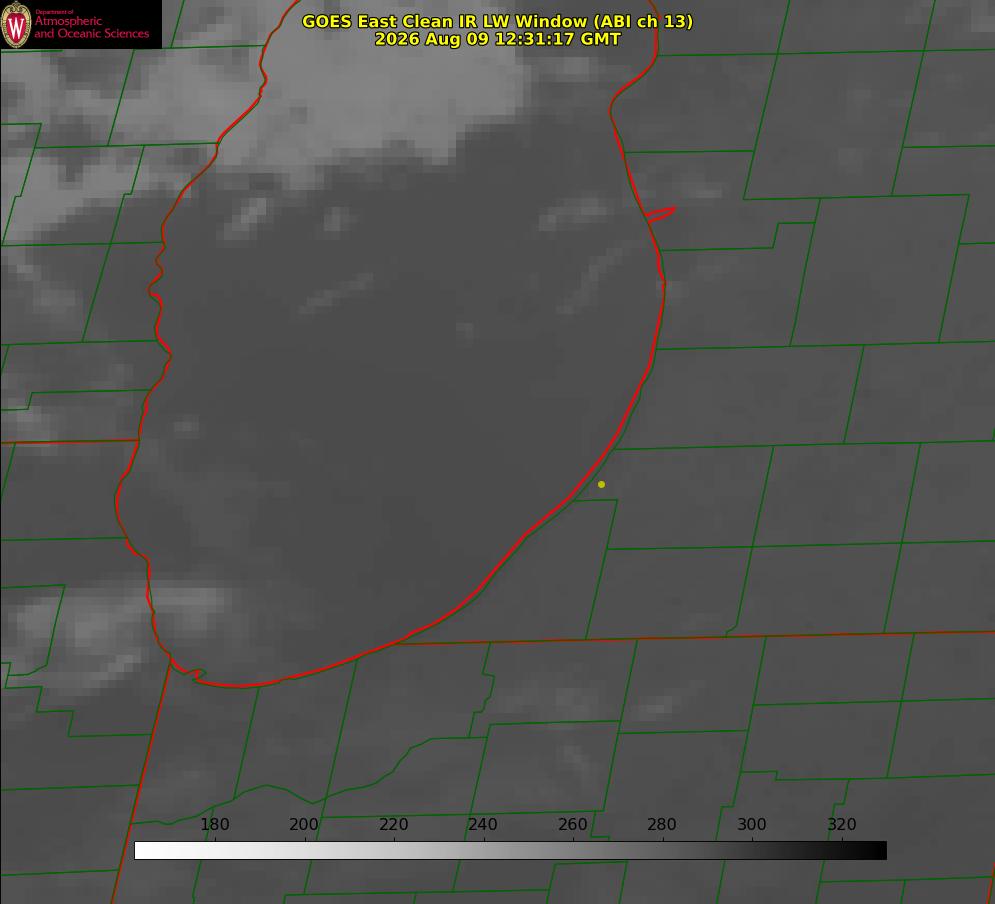
Task: Click the 300 temperature scale label
Action: point(752,824)
